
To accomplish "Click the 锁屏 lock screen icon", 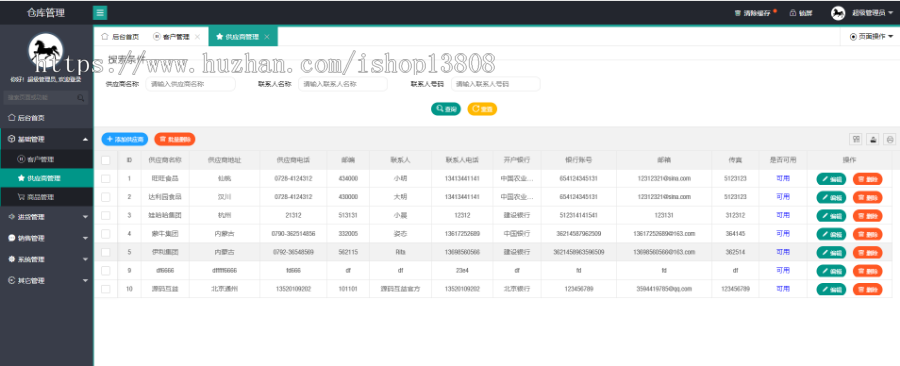I will tap(793, 13).
